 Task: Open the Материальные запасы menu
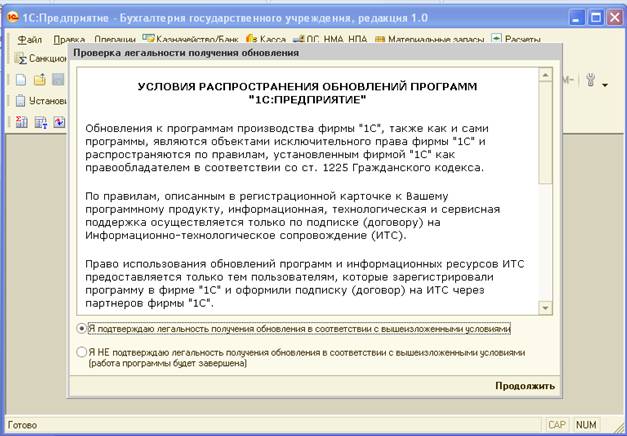click(430, 40)
